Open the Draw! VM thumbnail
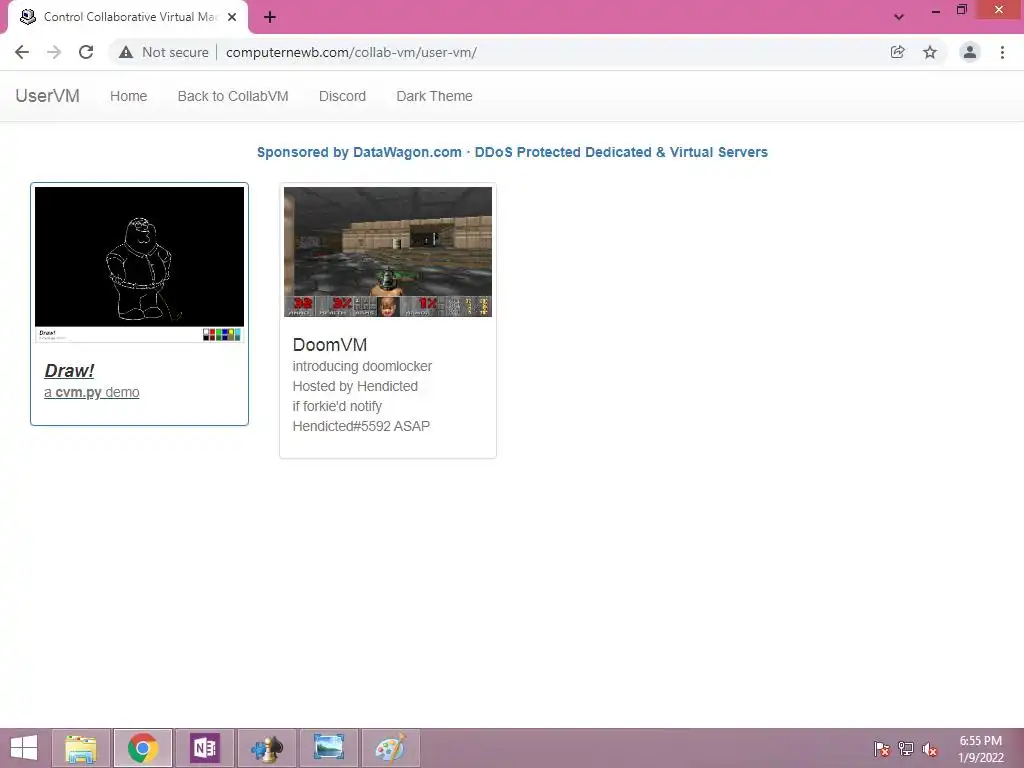This screenshot has width=1024, height=768. pos(139,264)
